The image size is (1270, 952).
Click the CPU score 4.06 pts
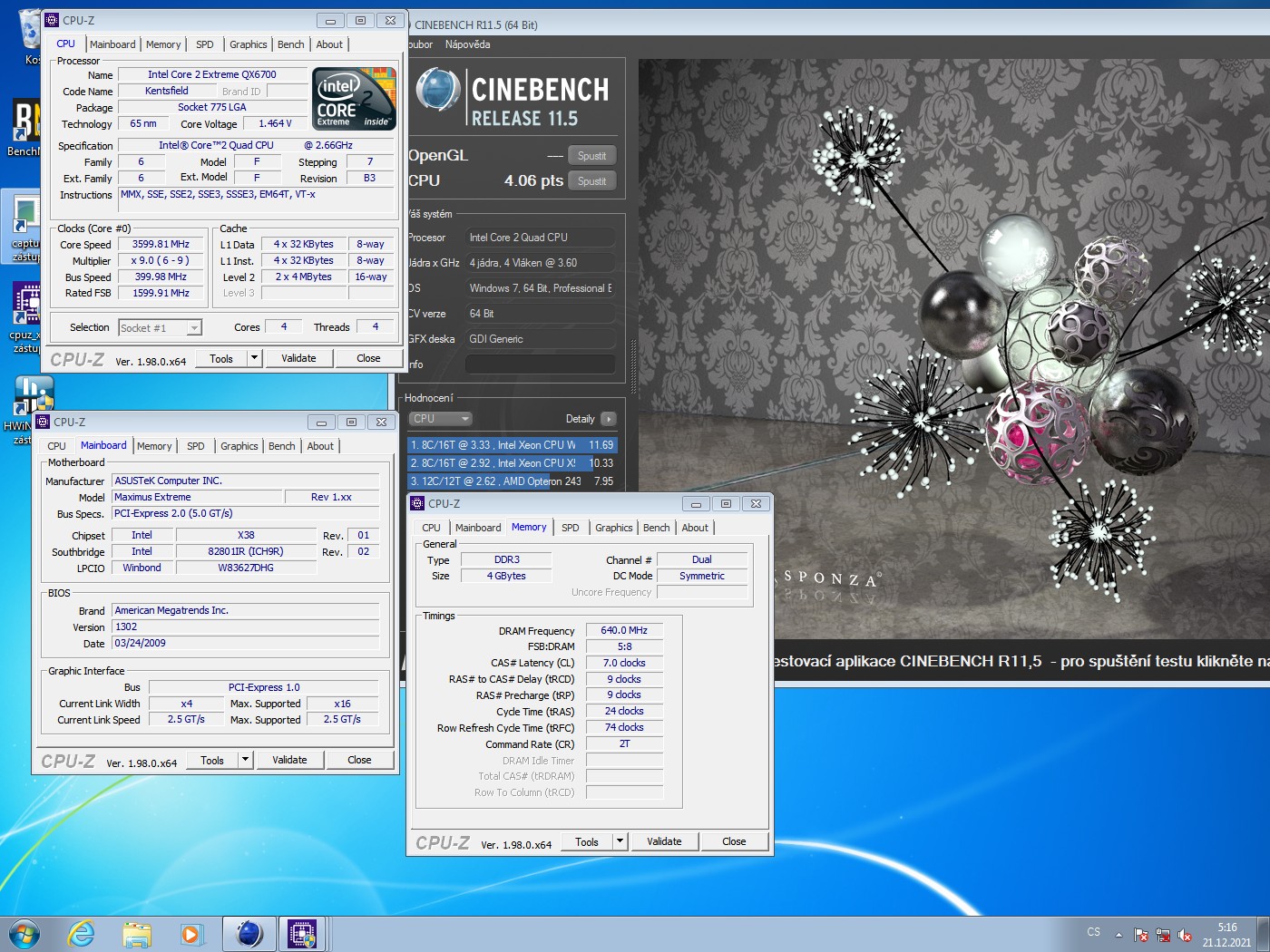pos(533,181)
